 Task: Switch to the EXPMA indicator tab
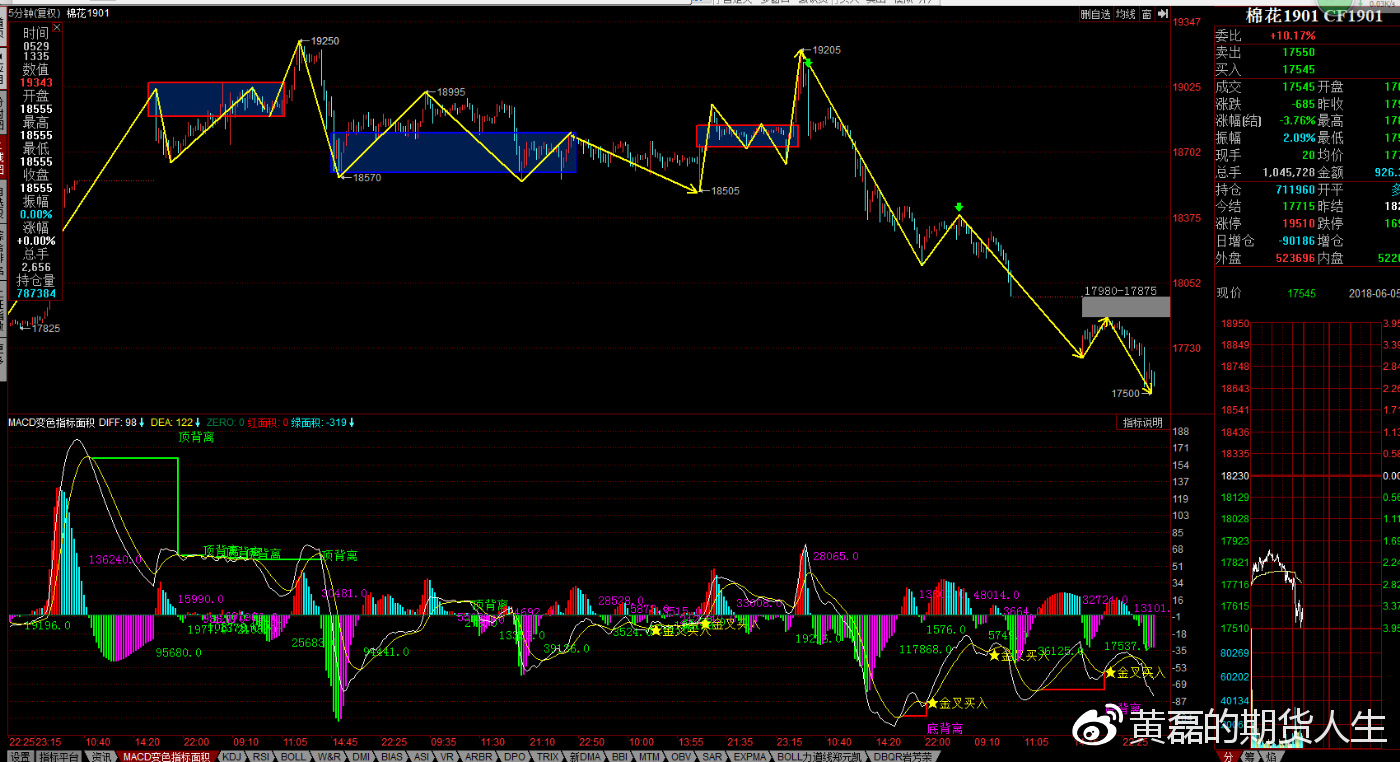751,756
